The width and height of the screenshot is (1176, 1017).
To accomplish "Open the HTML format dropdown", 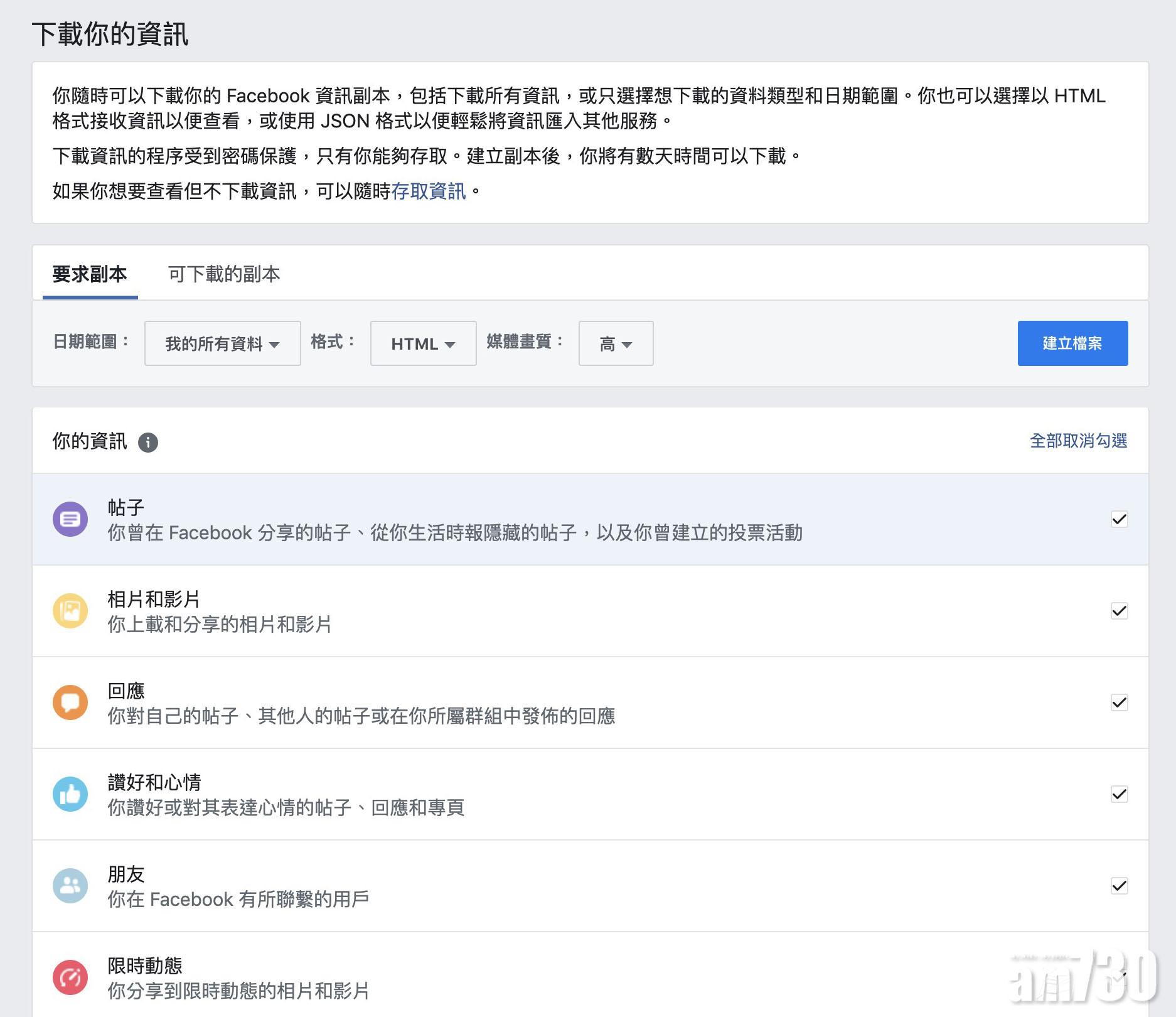I will (x=423, y=343).
